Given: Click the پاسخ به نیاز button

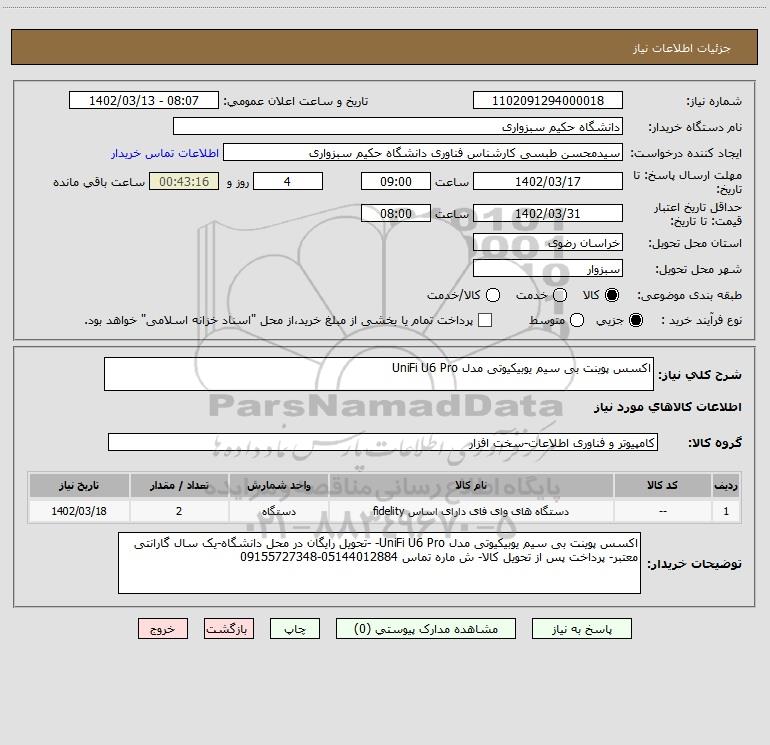Looking at the screenshot, I should (x=582, y=629).
